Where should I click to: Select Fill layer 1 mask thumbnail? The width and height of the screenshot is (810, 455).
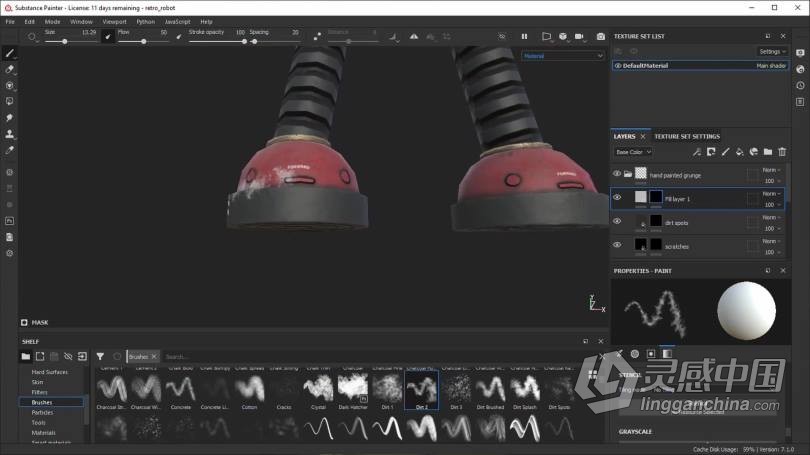[656, 197]
